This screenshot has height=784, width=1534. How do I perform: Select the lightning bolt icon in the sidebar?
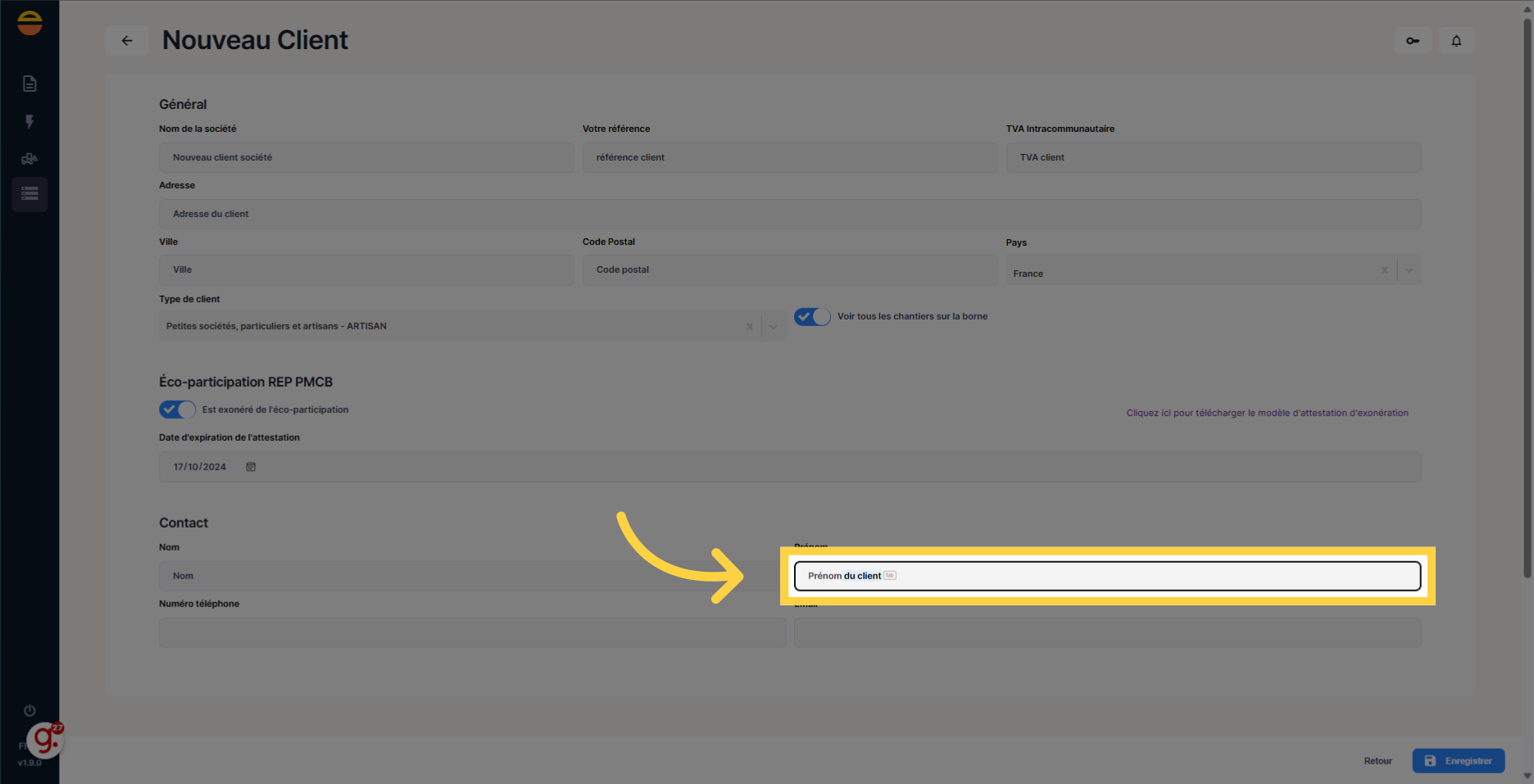[x=29, y=121]
